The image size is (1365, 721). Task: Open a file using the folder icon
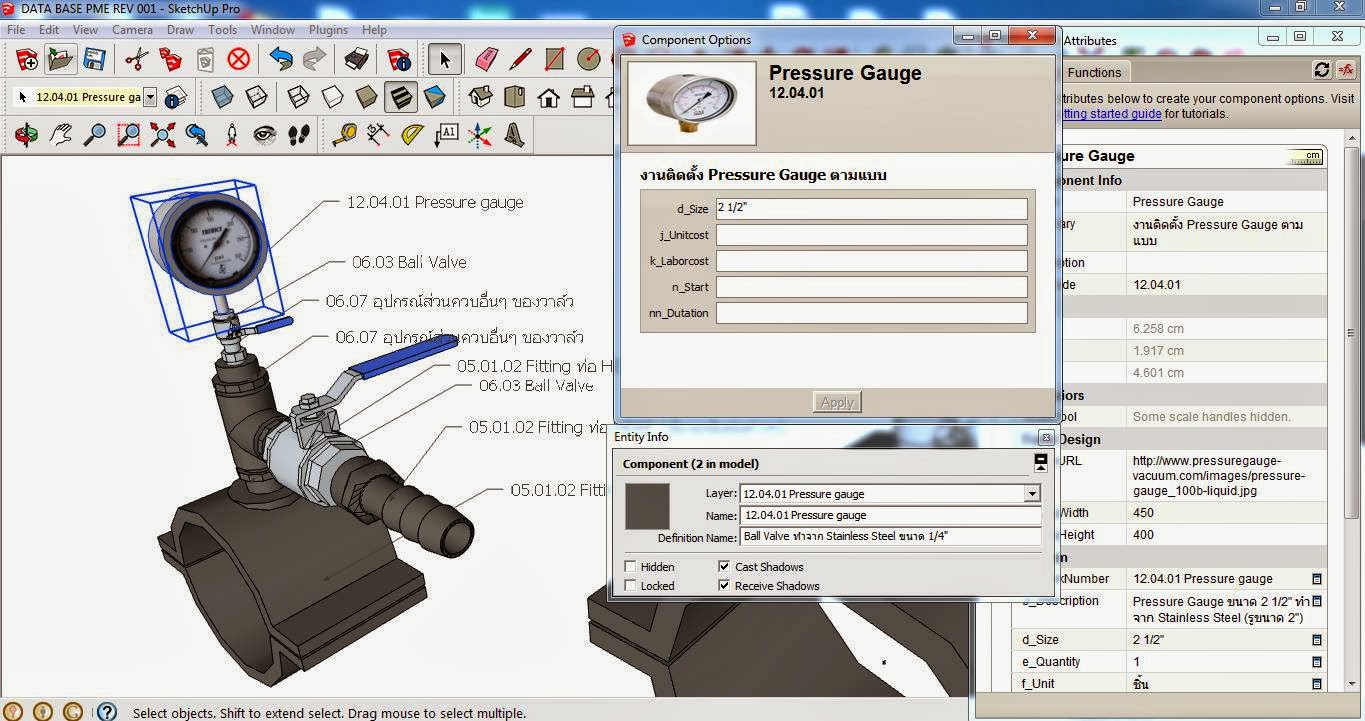(x=61, y=60)
